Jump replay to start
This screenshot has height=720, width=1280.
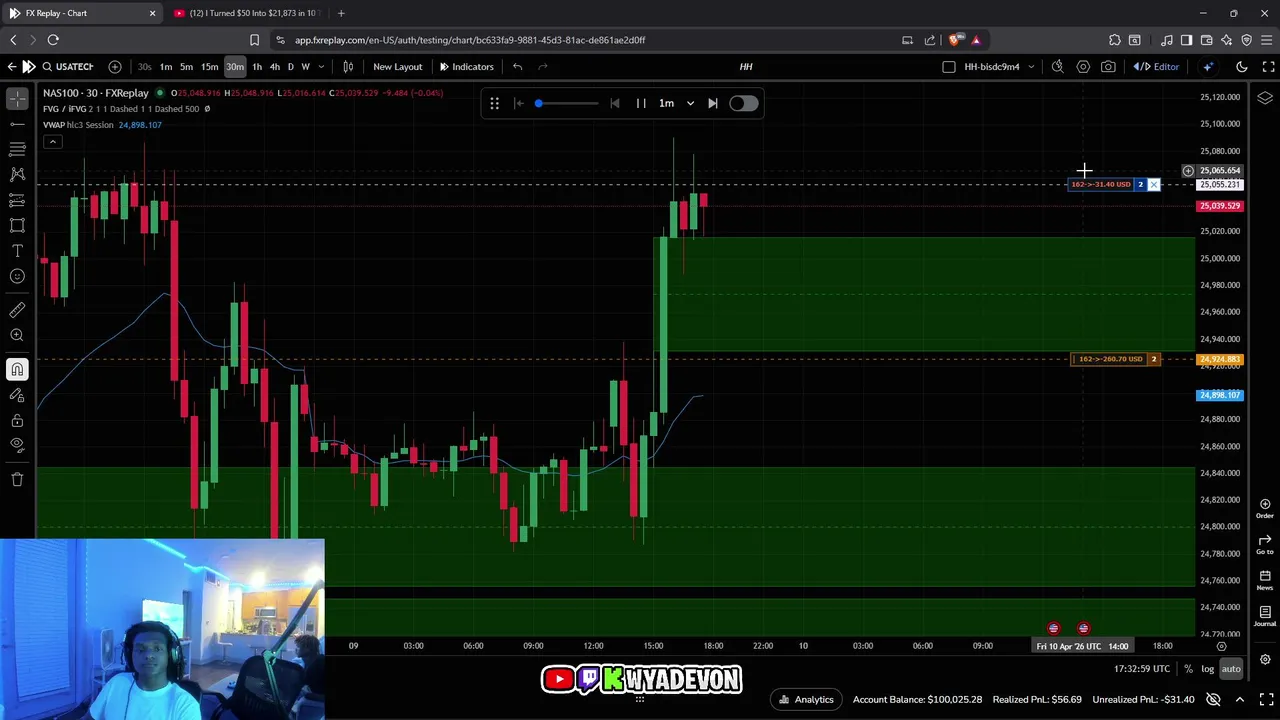point(519,103)
